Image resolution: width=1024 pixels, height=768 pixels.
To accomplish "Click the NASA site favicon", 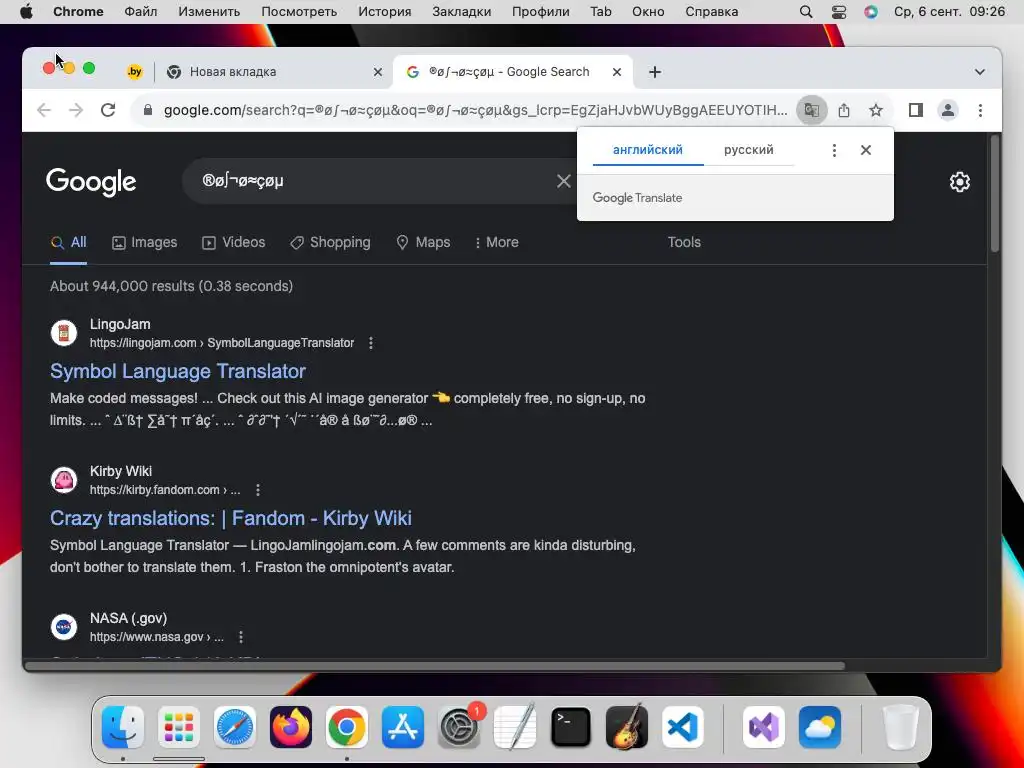I will pos(64,627).
